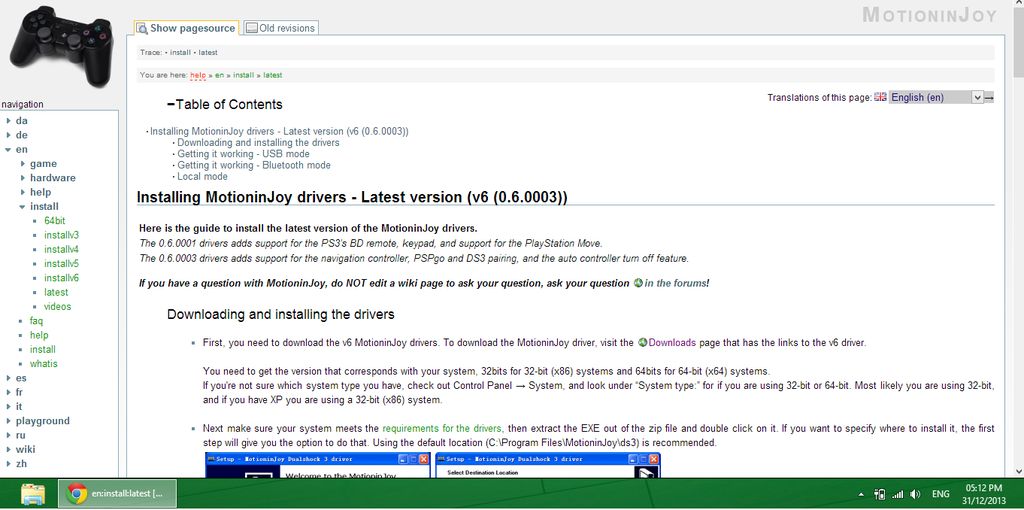Open the 64bit page in navigation

[x=55, y=221]
